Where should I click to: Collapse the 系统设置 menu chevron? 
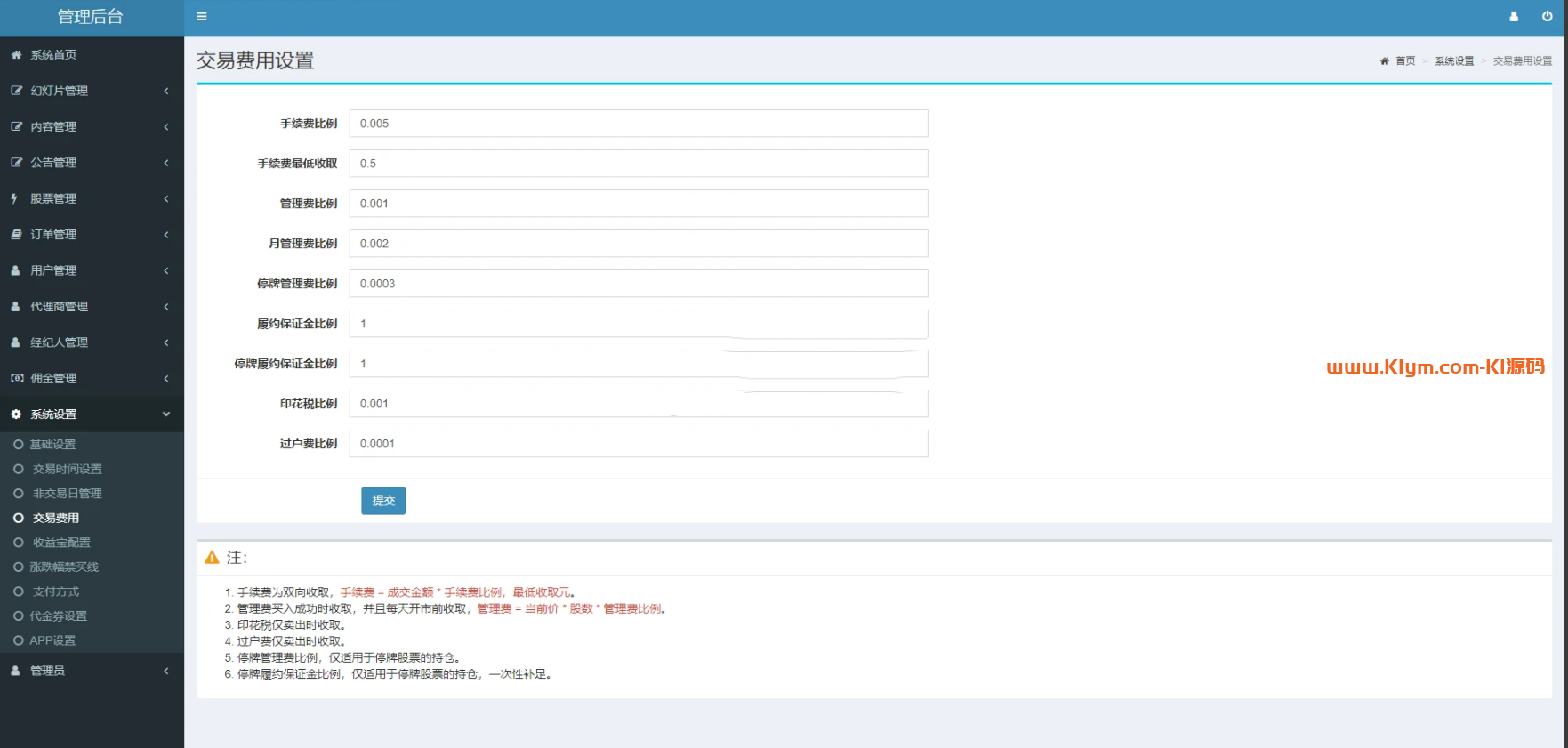[166, 414]
